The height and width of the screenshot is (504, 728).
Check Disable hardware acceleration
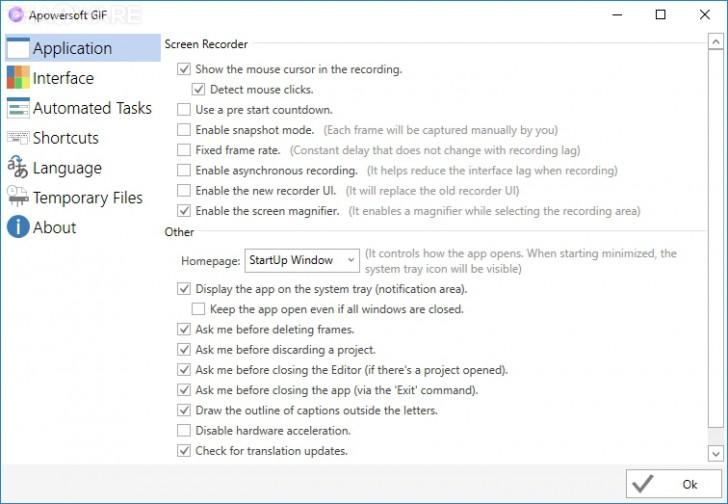(184, 430)
